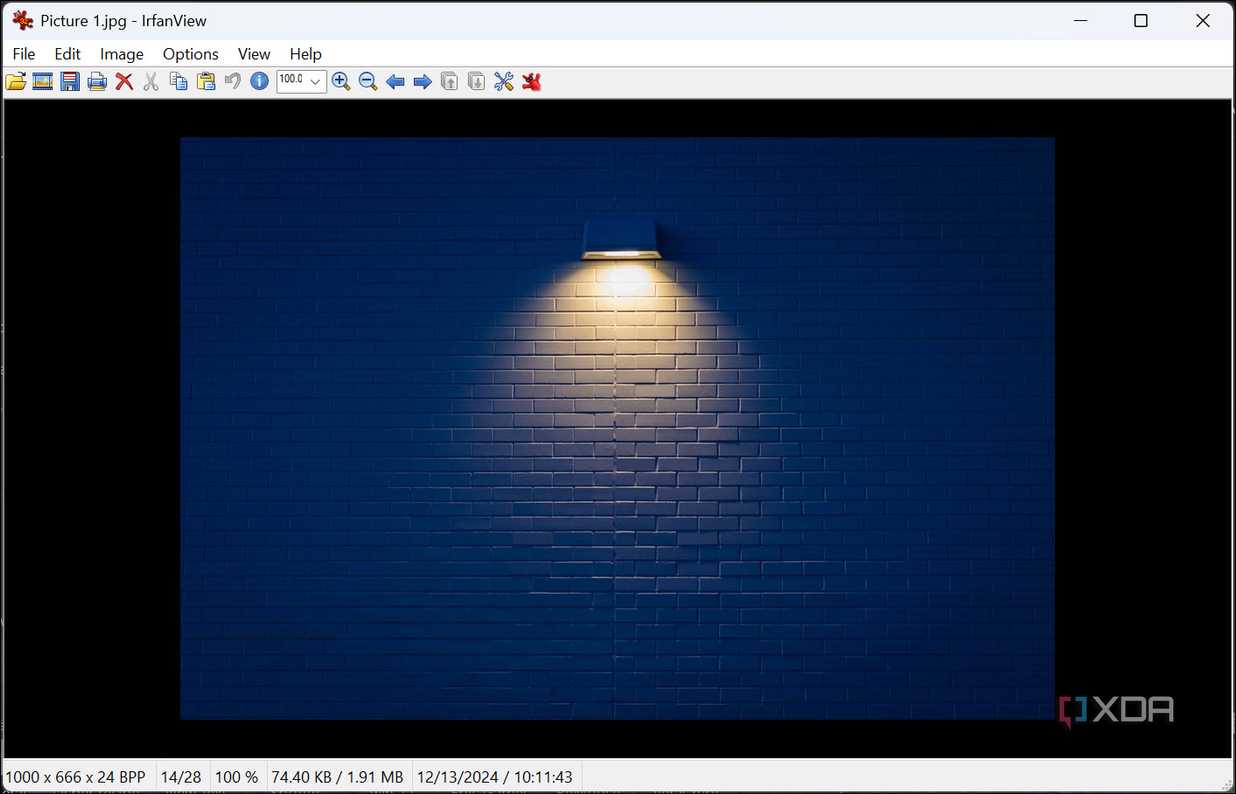The image size is (1236, 794).
Task: Save the image with the floppy icon
Action: (x=70, y=82)
